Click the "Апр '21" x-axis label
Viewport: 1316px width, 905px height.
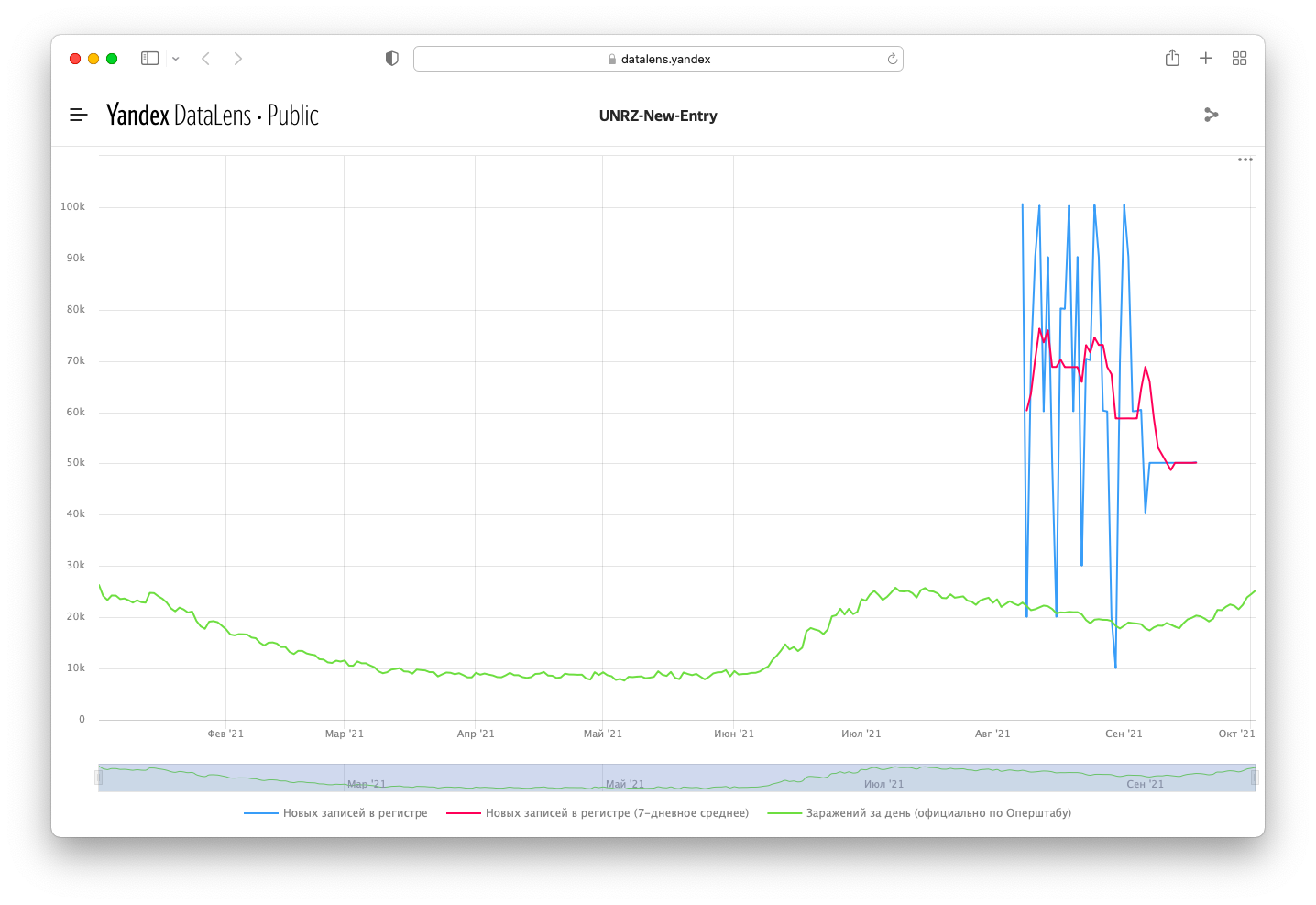point(476,734)
